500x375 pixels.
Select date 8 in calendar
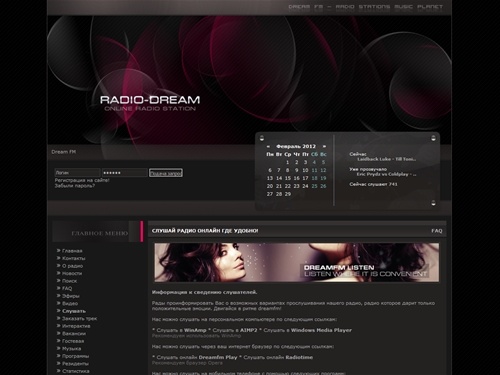(x=287, y=170)
